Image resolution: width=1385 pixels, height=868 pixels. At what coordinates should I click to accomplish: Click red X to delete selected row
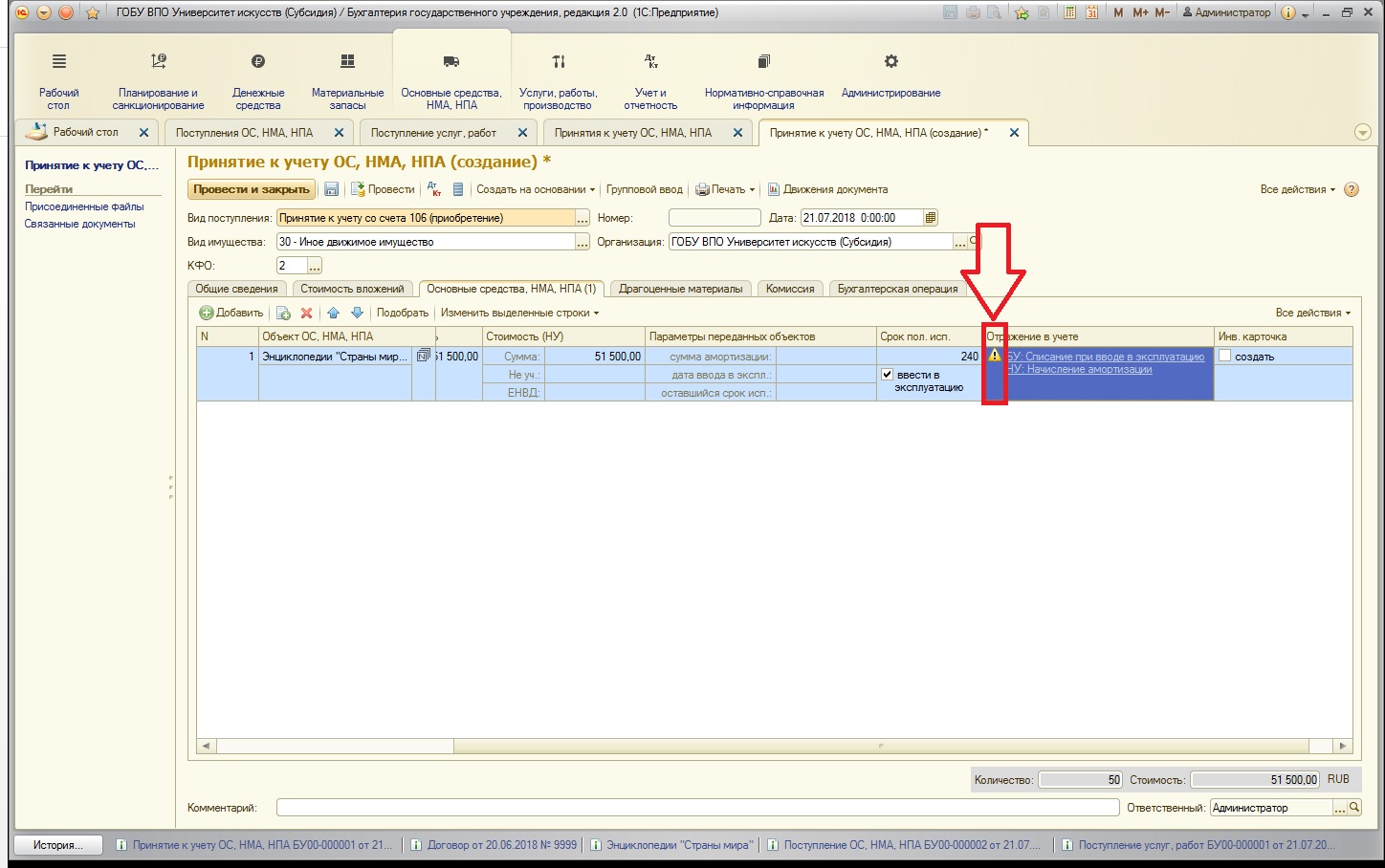tap(306, 313)
